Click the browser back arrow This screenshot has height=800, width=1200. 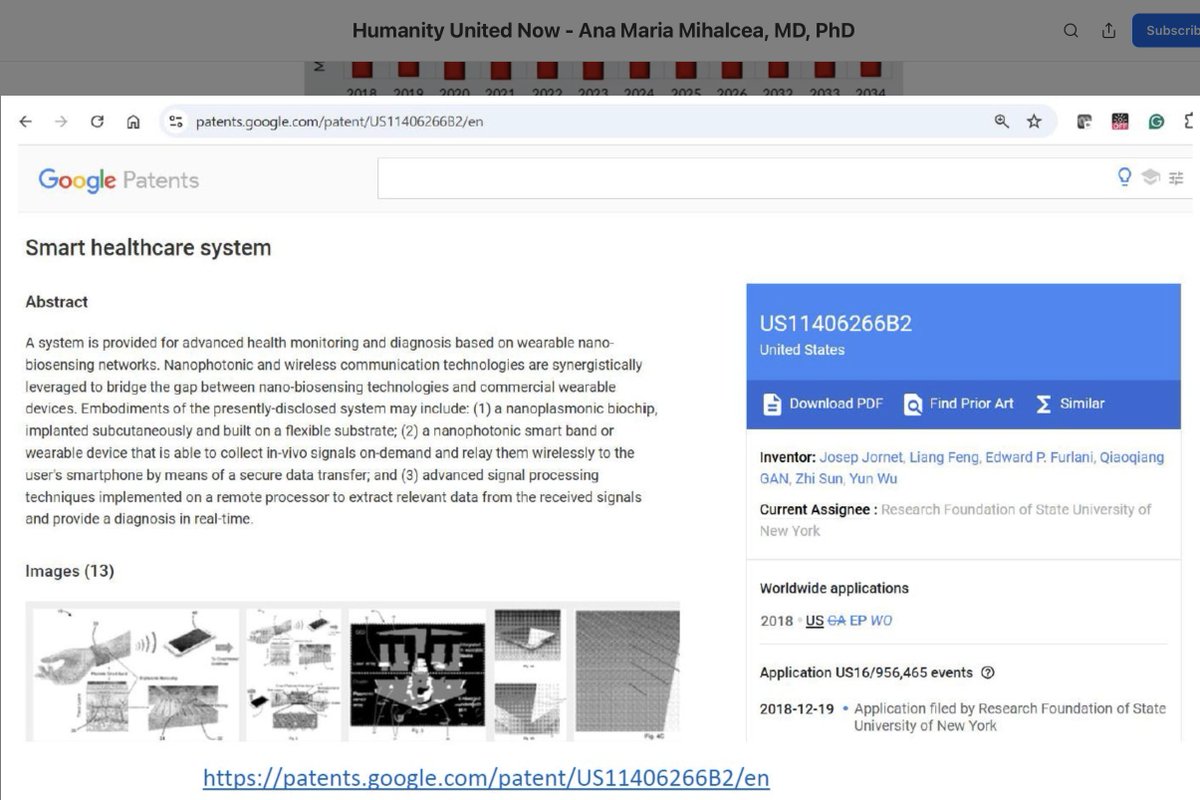(26, 122)
